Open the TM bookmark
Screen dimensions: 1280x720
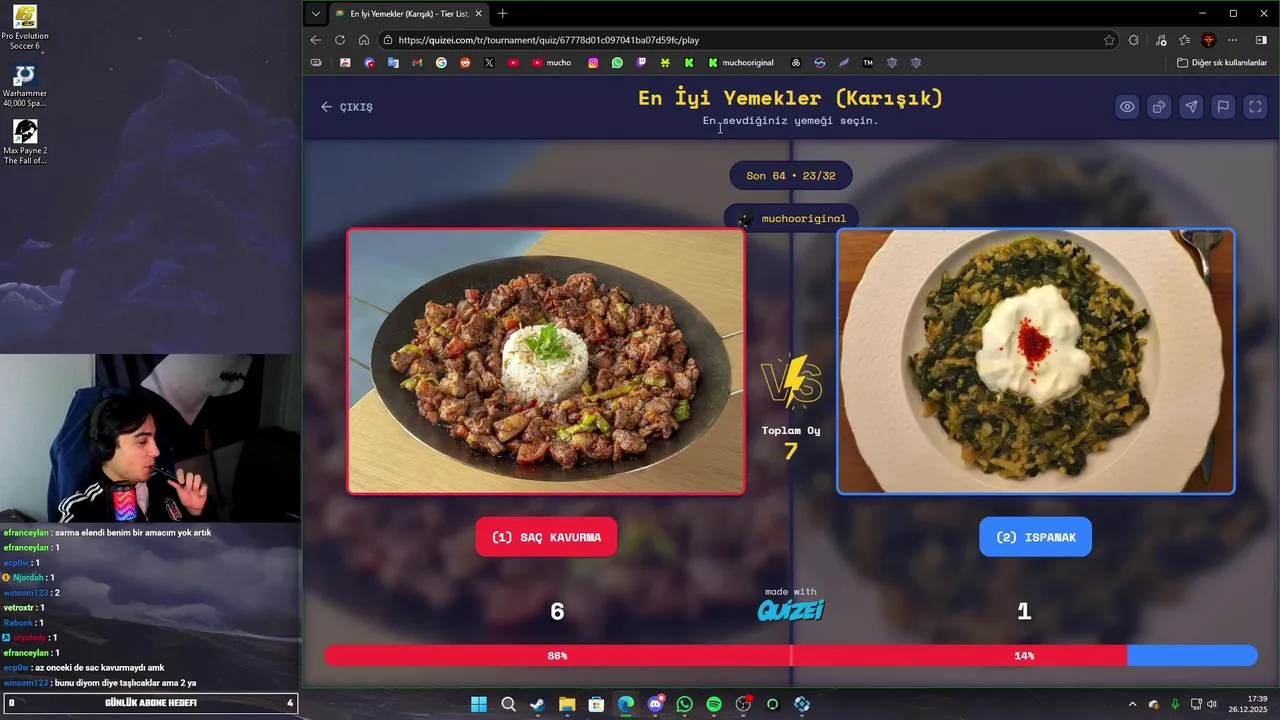coord(868,62)
